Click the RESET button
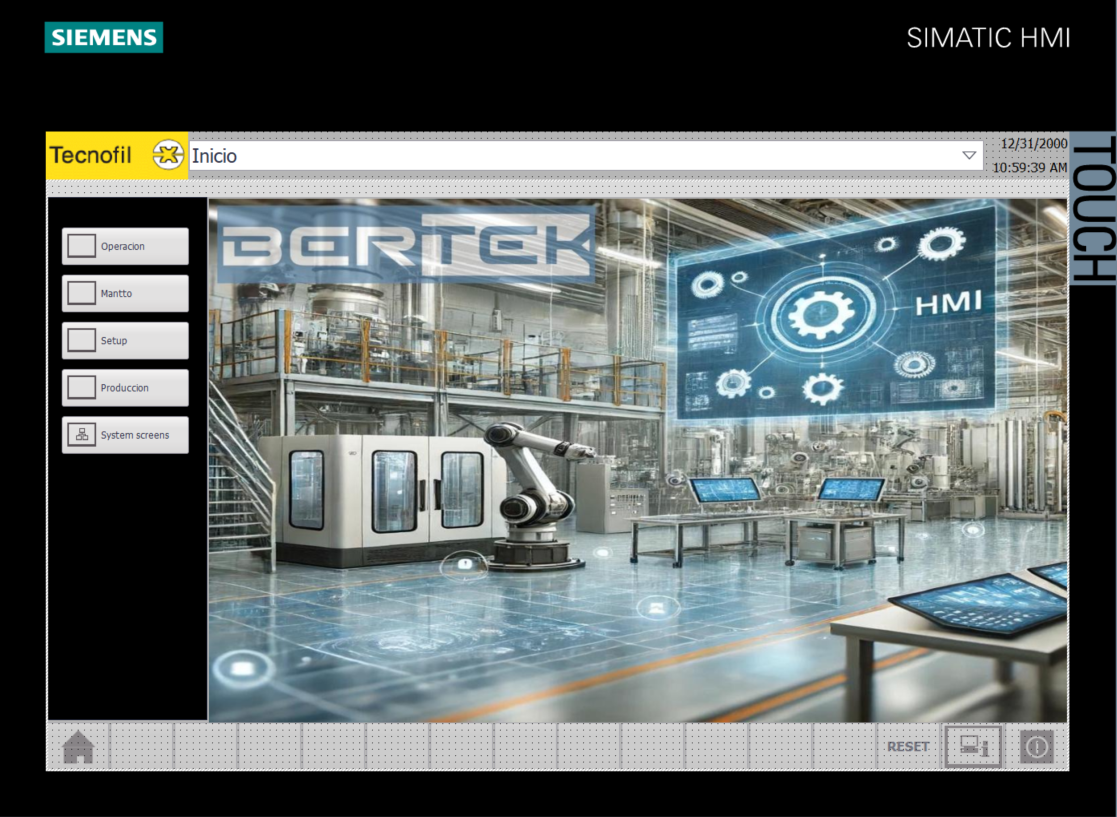This screenshot has width=1117, height=817. (908, 746)
